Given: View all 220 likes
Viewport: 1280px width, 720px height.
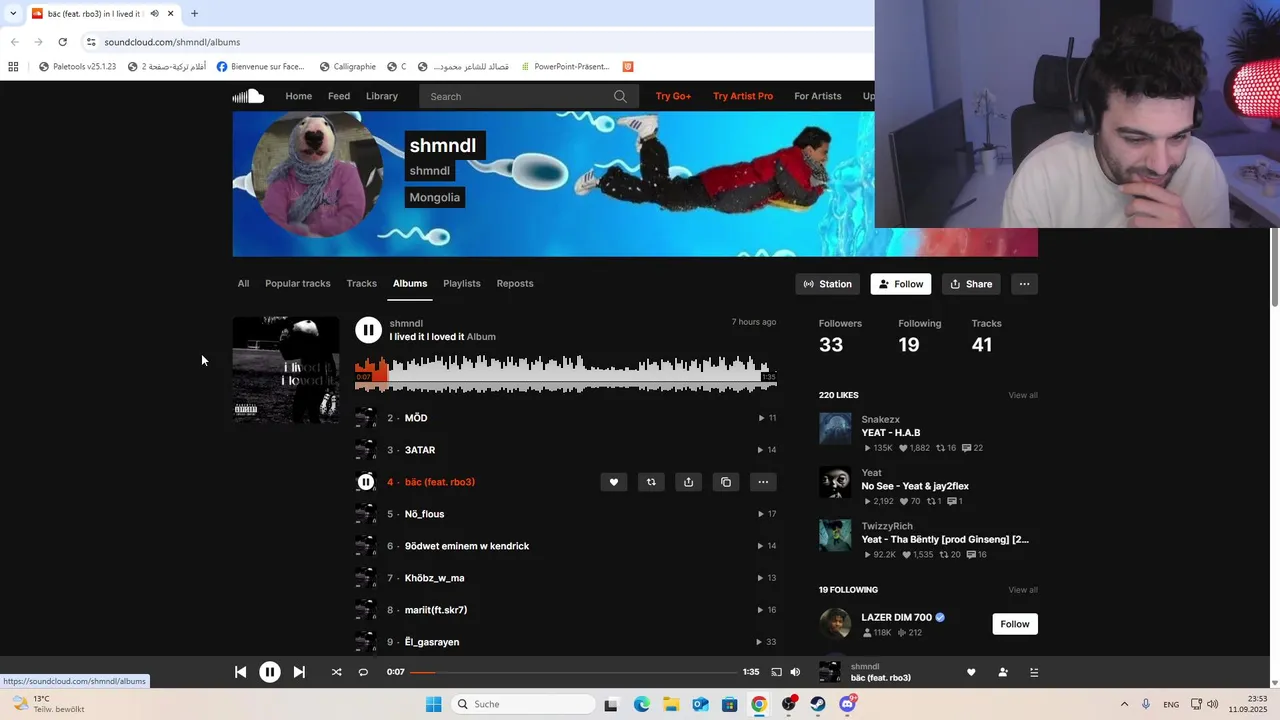Looking at the screenshot, I should coord(1023,395).
